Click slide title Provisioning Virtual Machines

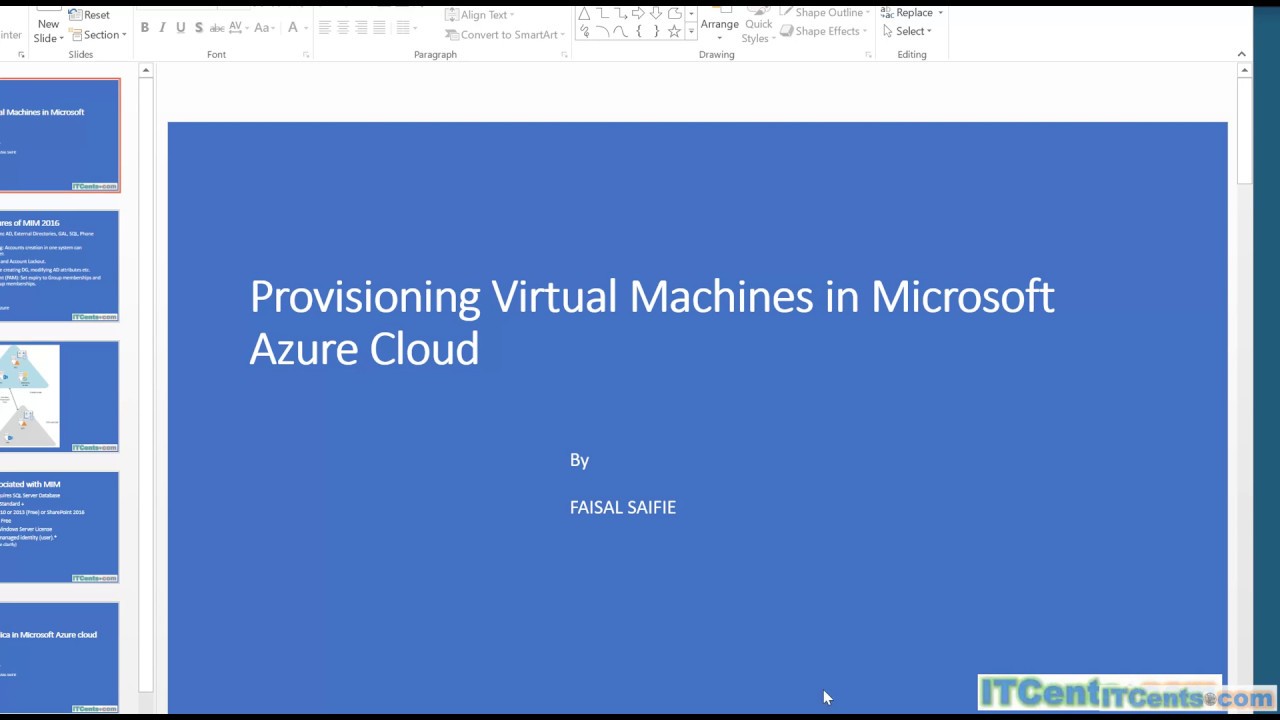[x=652, y=322]
